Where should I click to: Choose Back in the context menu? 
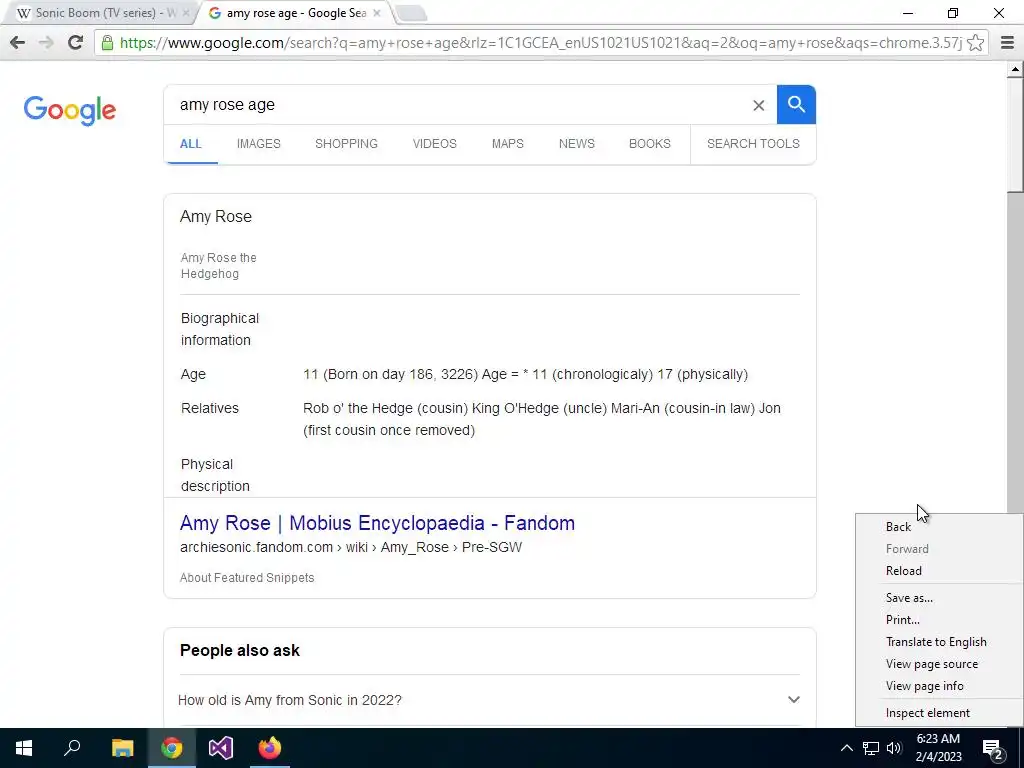pos(898,527)
